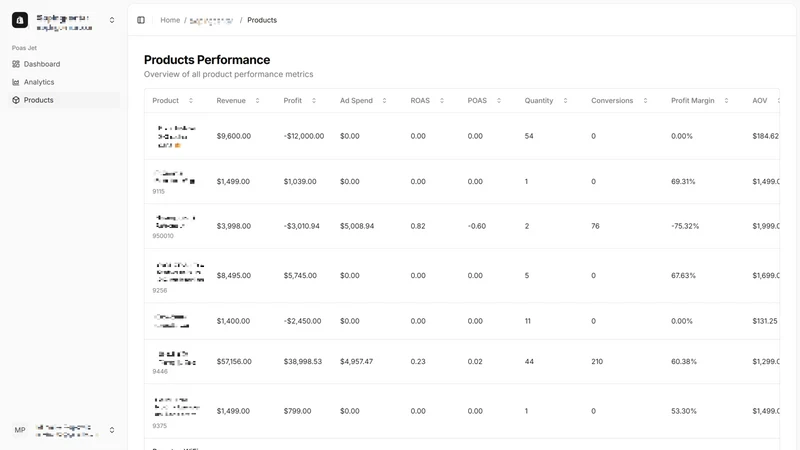Click the $4,957.47 ad spend cell
Image resolution: width=800 pixels, height=450 pixels.
[x=357, y=361]
